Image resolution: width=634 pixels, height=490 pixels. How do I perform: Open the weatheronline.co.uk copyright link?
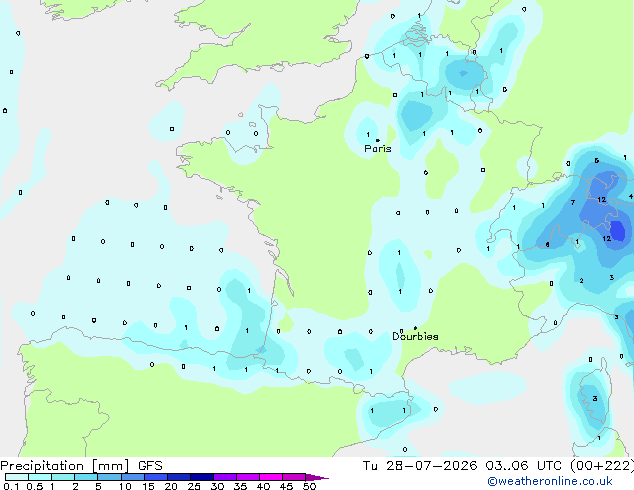tap(550, 481)
